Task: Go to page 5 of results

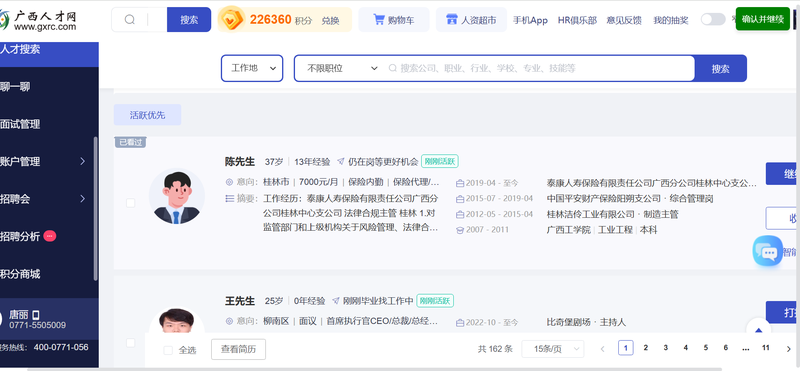Action: (706, 348)
